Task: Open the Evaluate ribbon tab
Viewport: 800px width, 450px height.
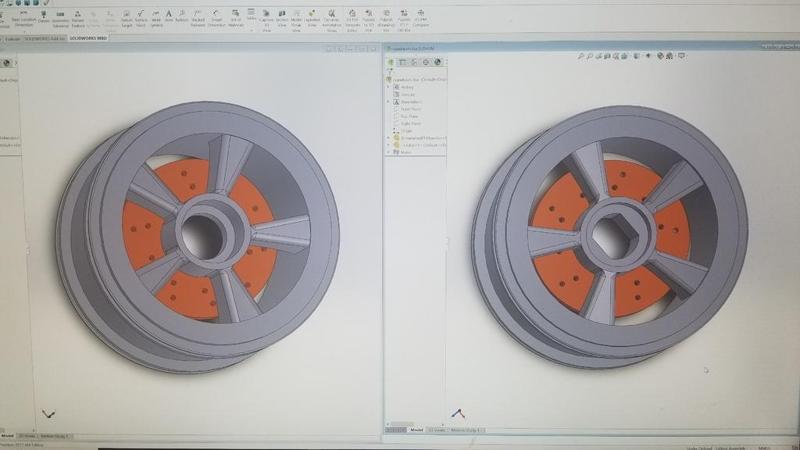Action: (x=13, y=38)
